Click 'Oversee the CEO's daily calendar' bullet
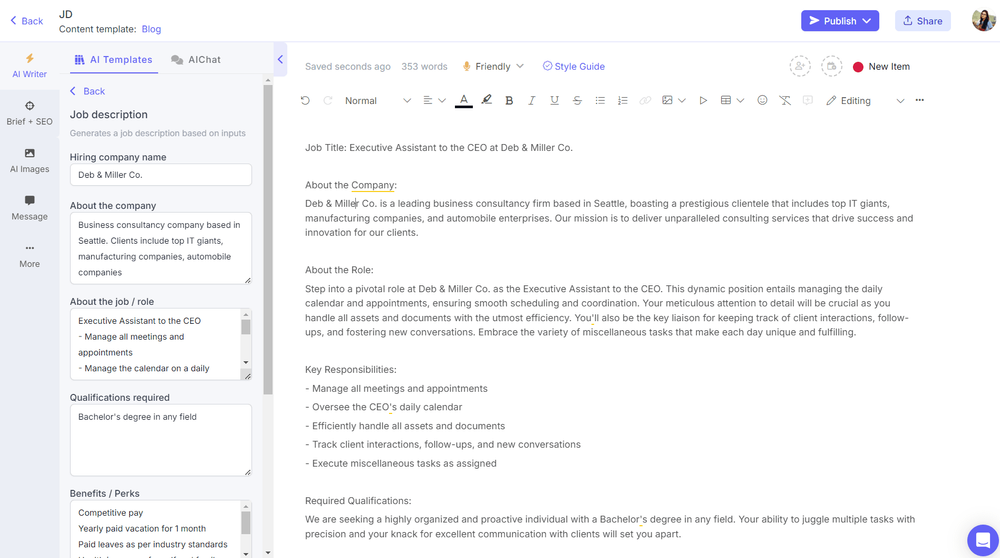 click(383, 407)
